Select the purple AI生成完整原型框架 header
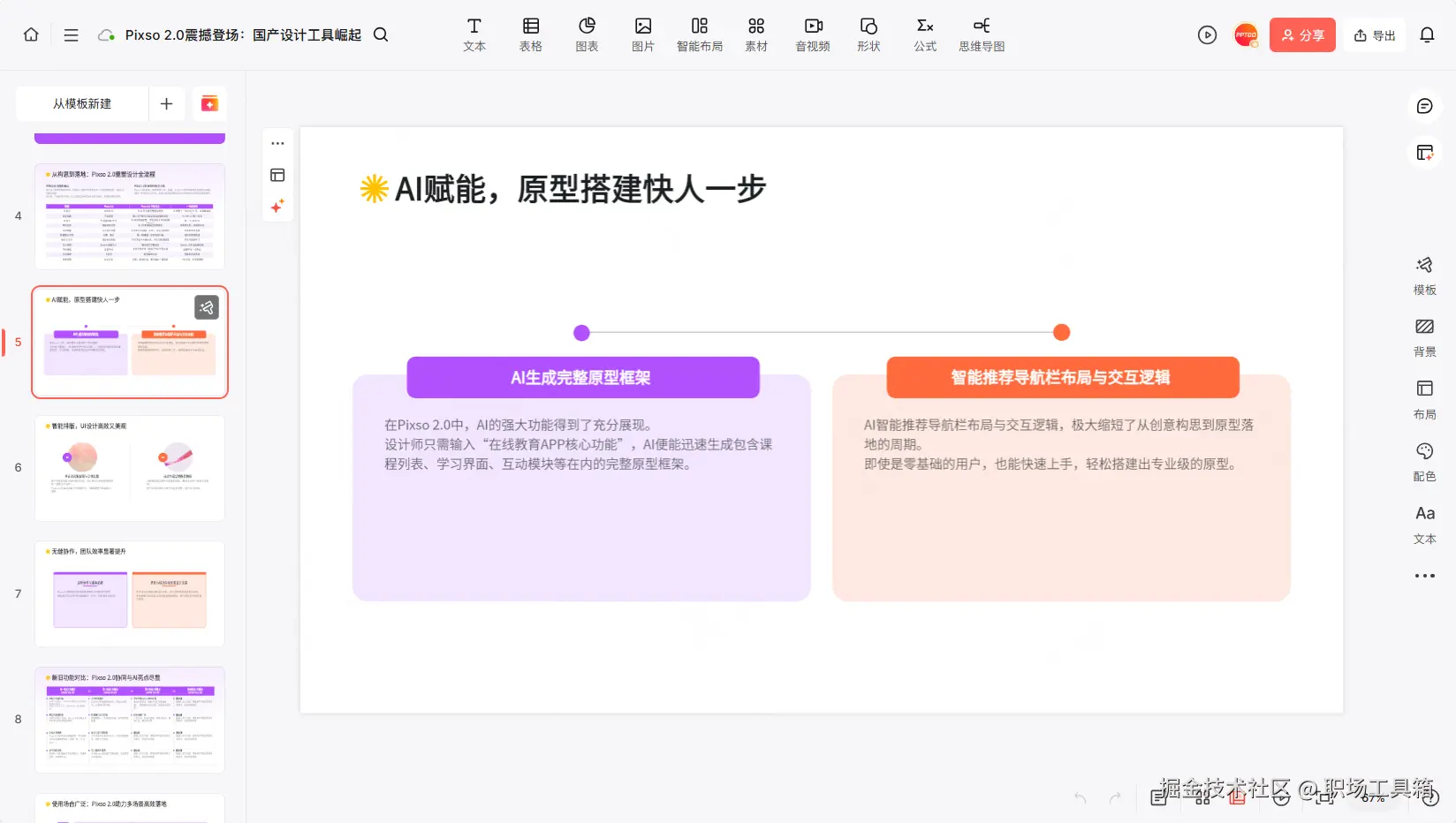 point(582,377)
